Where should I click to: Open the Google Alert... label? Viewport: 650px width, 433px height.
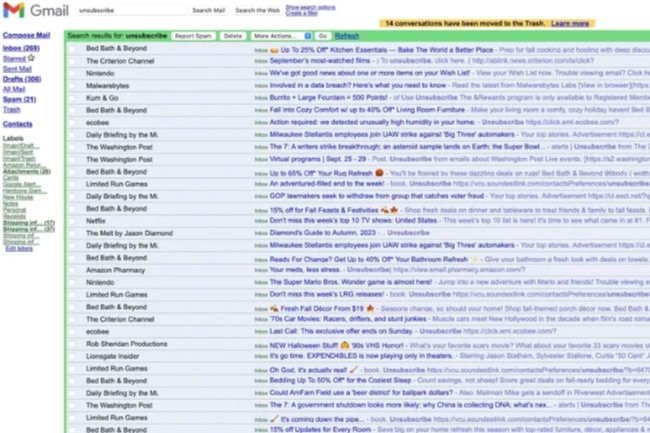point(22,184)
